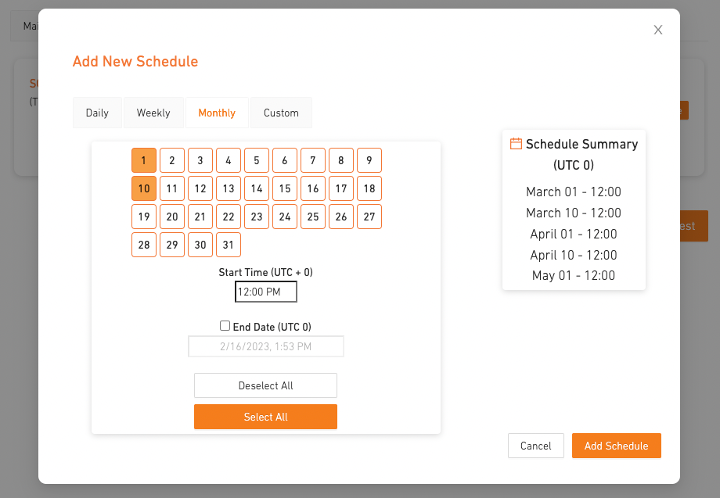Choose day 28 in the monthly grid
The image size is (720, 498).
(144, 244)
